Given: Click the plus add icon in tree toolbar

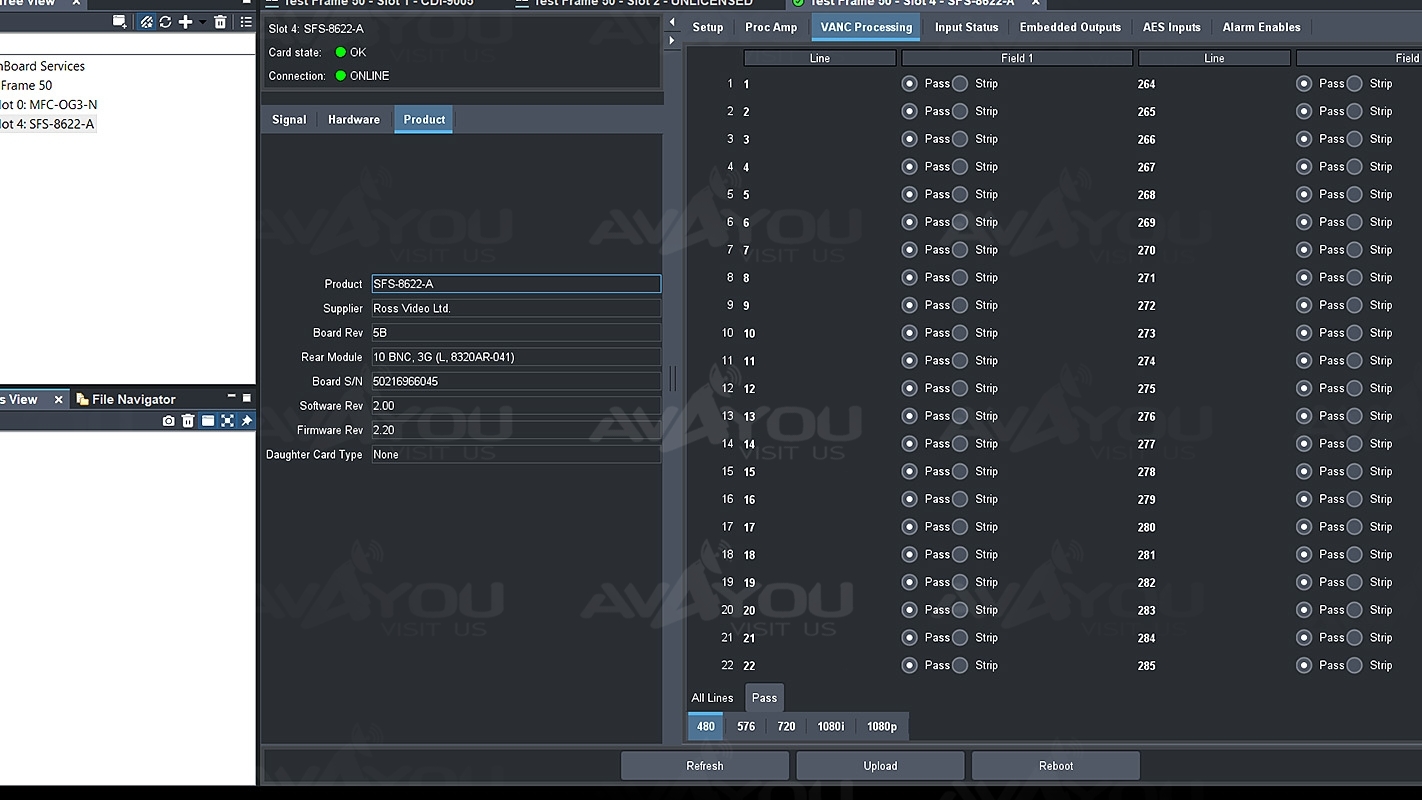Looking at the screenshot, I should point(185,22).
